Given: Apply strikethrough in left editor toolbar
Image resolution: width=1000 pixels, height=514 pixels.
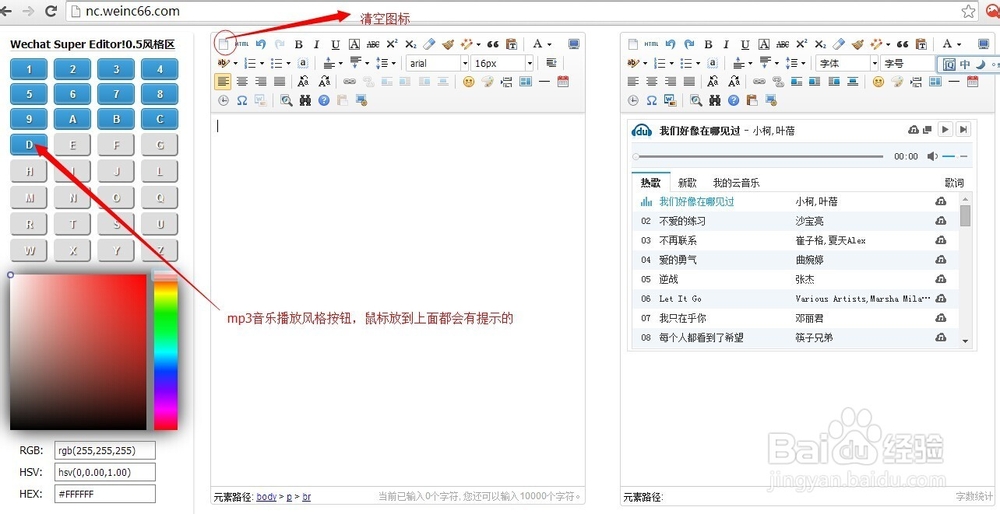Looking at the screenshot, I should click(x=373, y=45).
